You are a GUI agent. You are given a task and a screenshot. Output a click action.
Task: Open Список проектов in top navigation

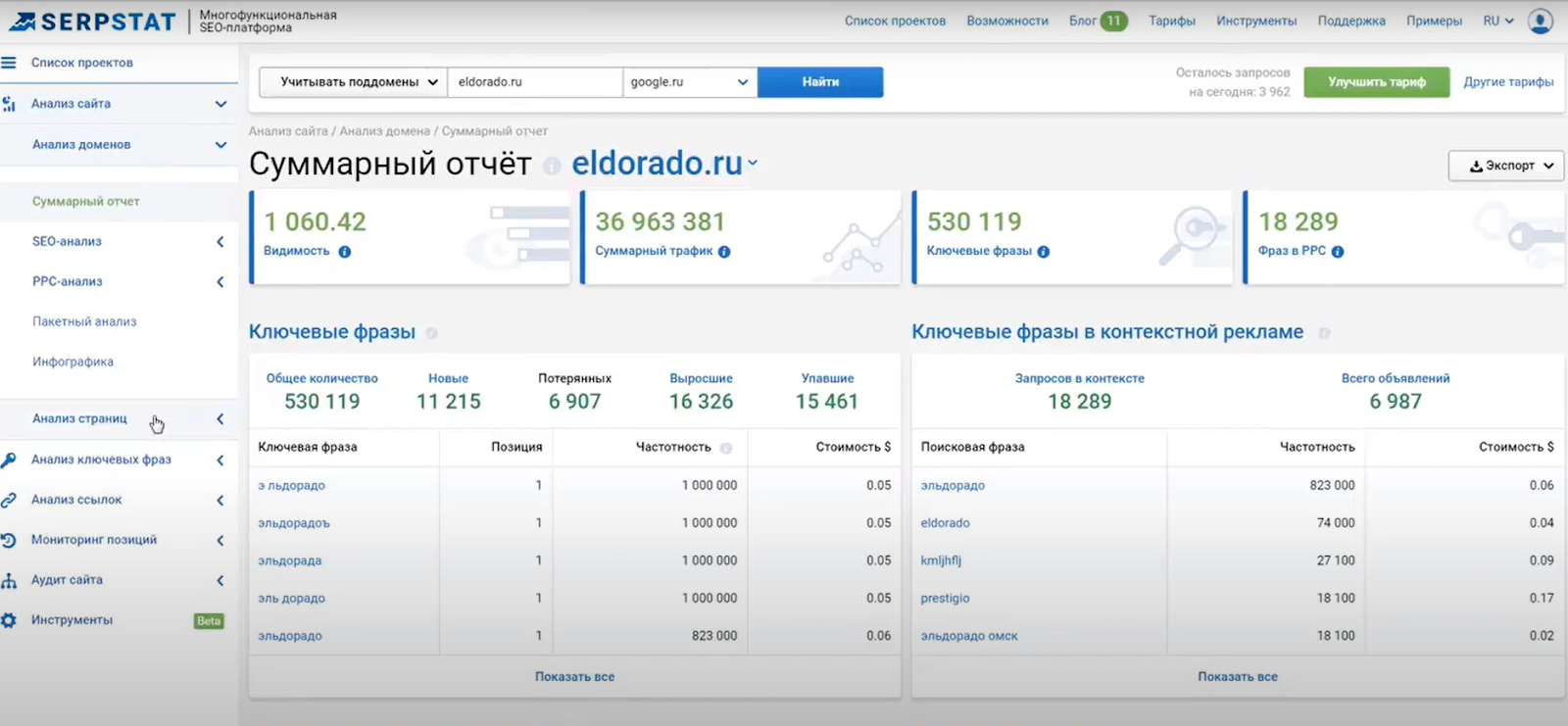[895, 21]
